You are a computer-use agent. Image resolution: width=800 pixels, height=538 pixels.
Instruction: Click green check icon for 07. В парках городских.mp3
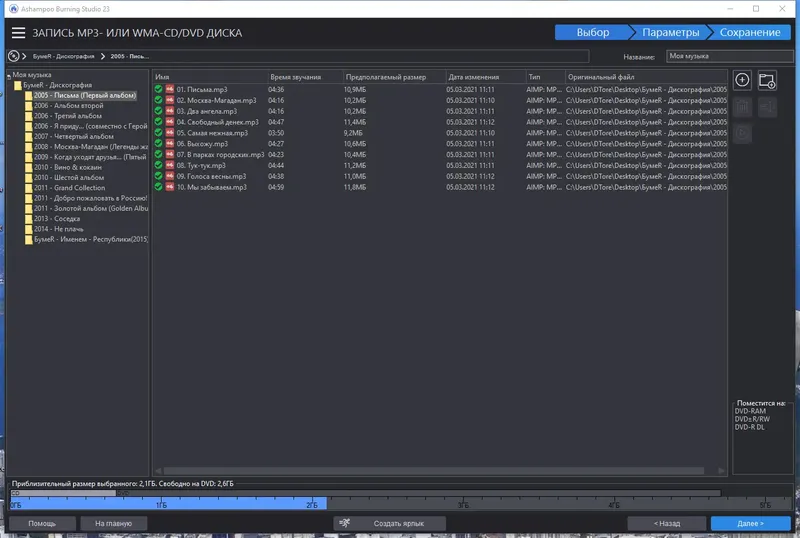159,154
